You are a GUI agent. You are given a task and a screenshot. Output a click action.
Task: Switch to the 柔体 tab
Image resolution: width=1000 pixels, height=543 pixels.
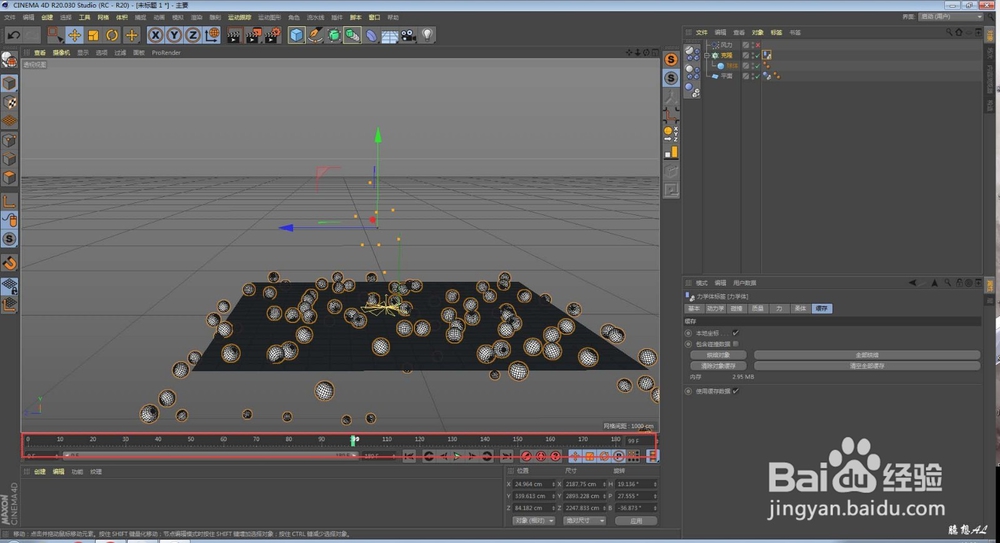click(800, 308)
